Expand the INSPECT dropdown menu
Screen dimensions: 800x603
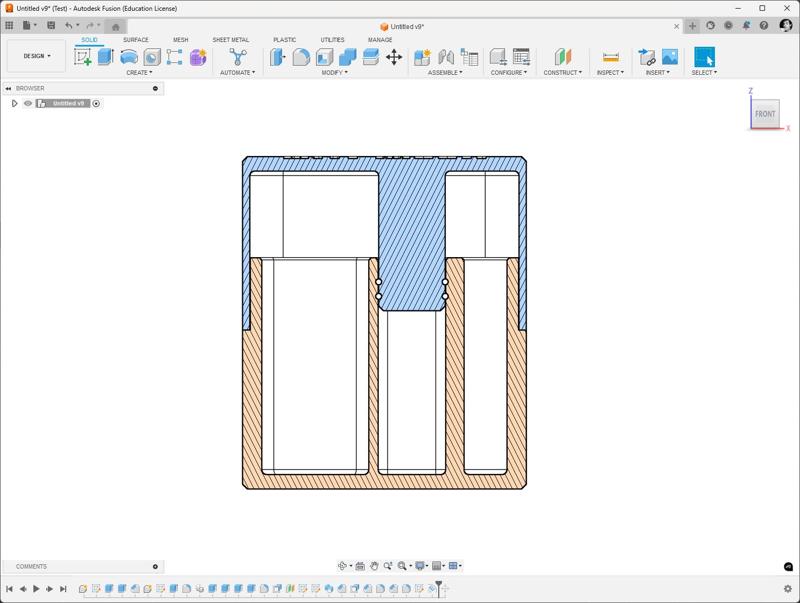610,73
